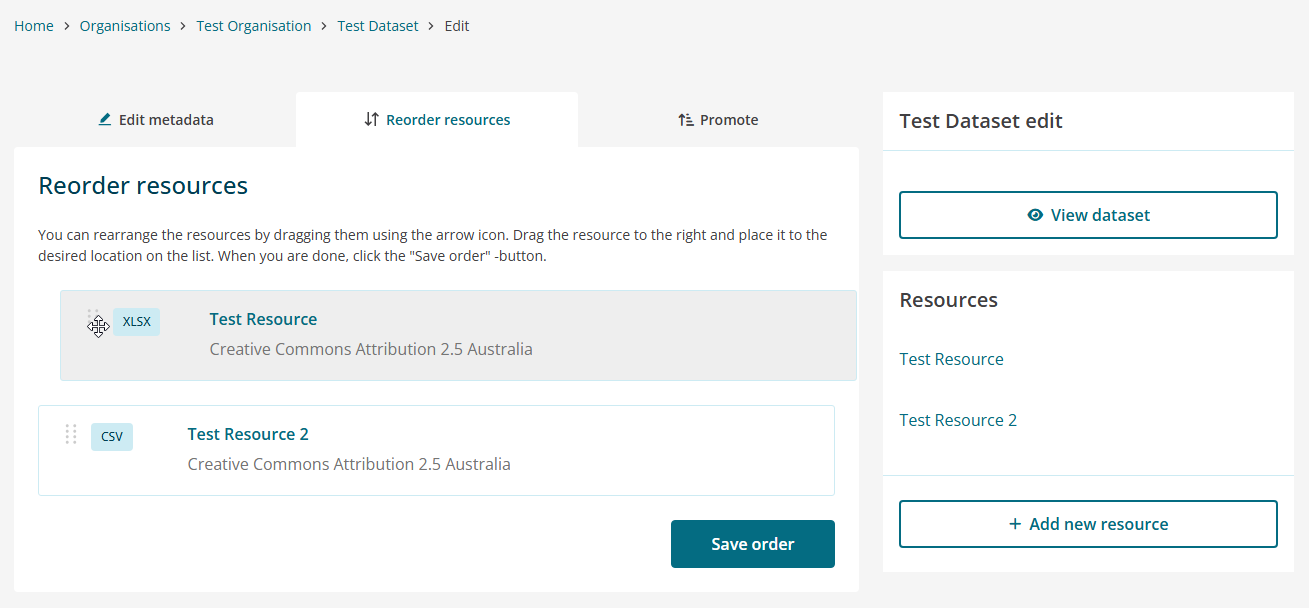Click the Resources sidebar heading
1309x608 pixels.
(x=949, y=300)
